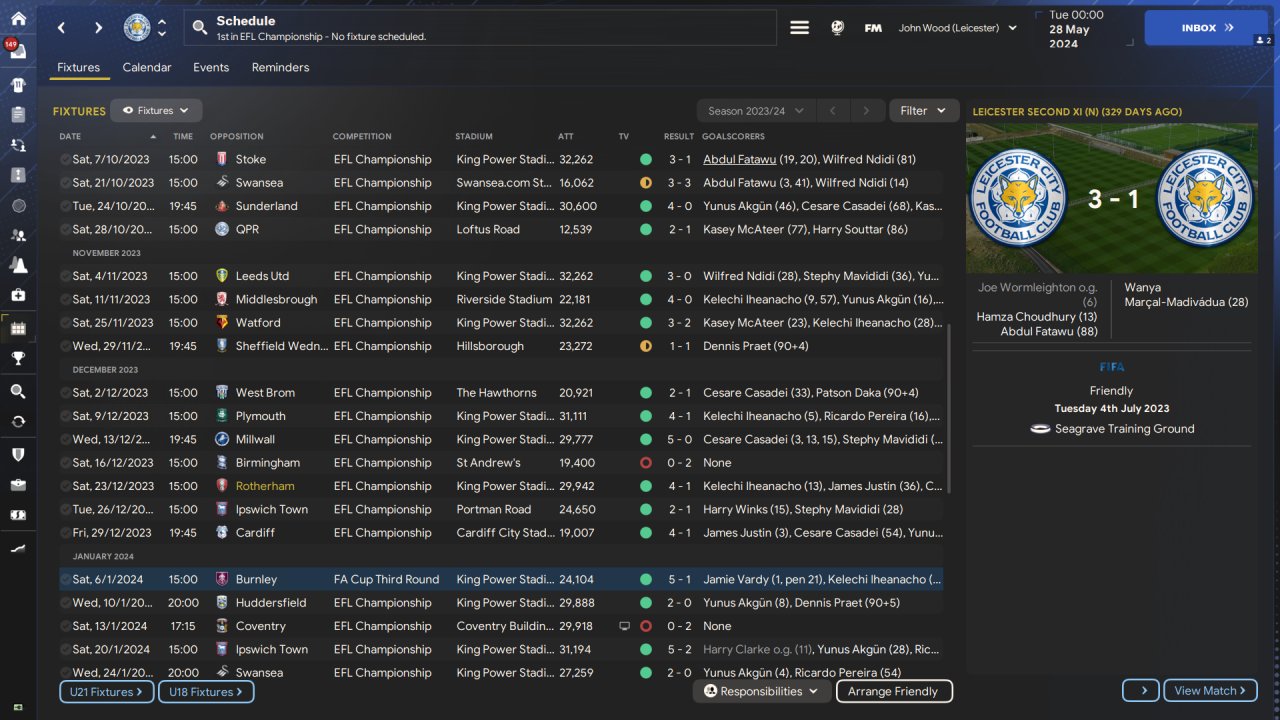1280x720 pixels.
Task: Select the Fixtures tab
Action: [x=78, y=68]
